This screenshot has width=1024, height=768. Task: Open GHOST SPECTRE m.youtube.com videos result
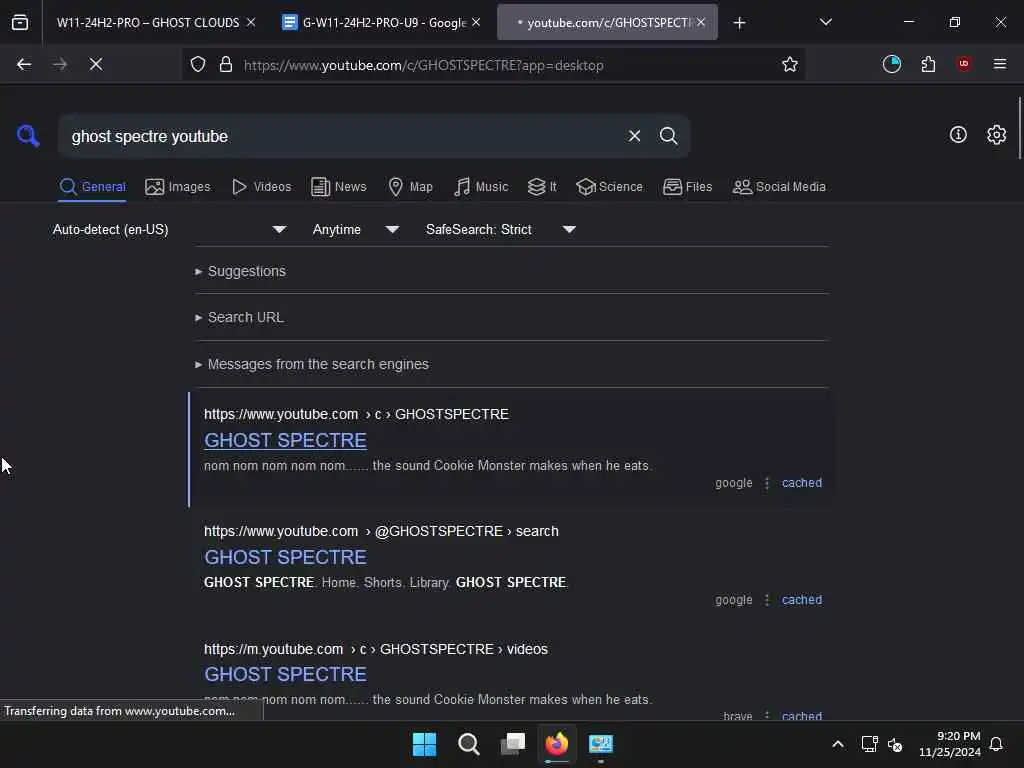[x=285, y=674]
